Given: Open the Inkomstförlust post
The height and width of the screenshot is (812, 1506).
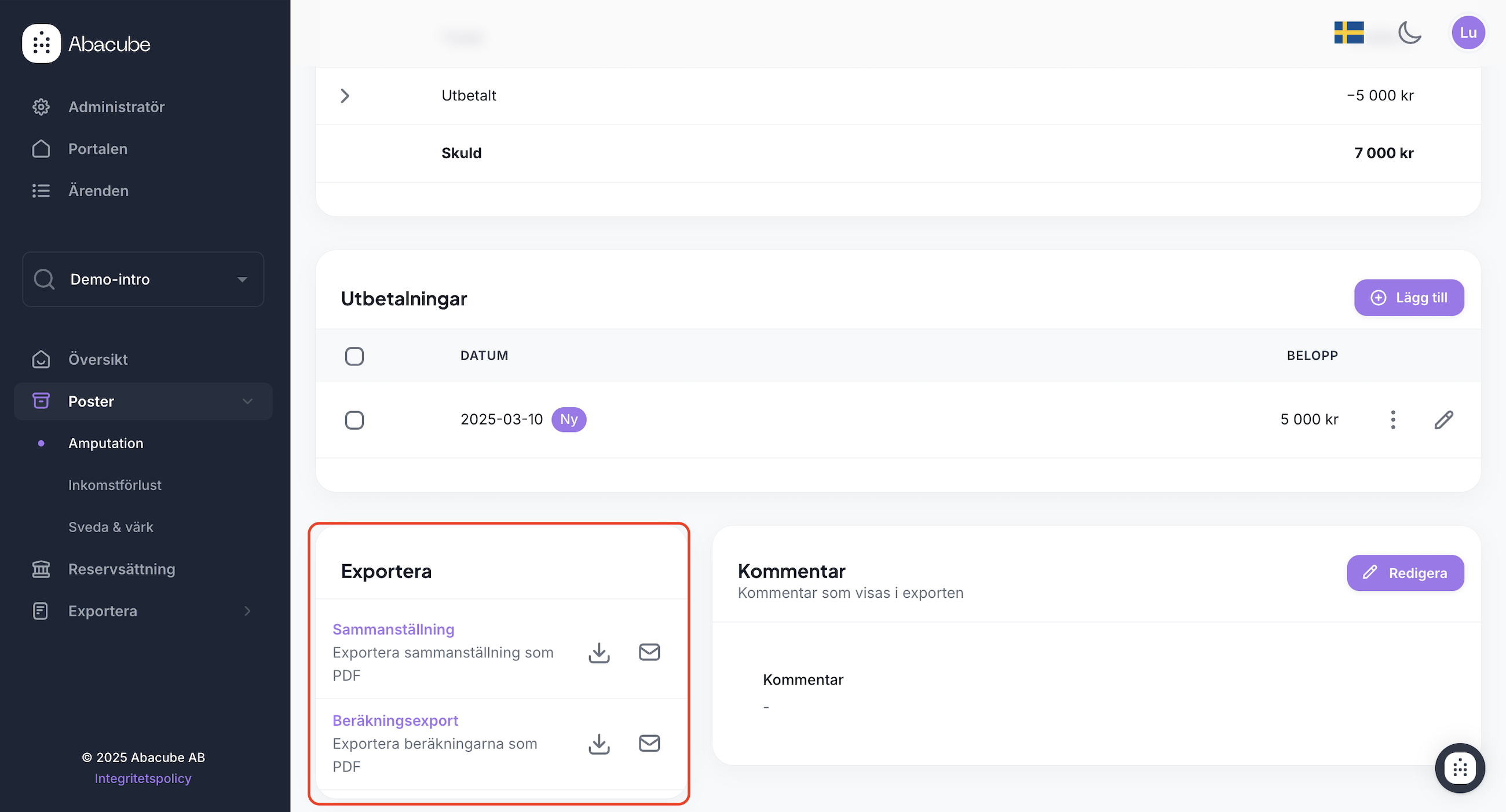Looking at the screenshot, I should point(115,485).
